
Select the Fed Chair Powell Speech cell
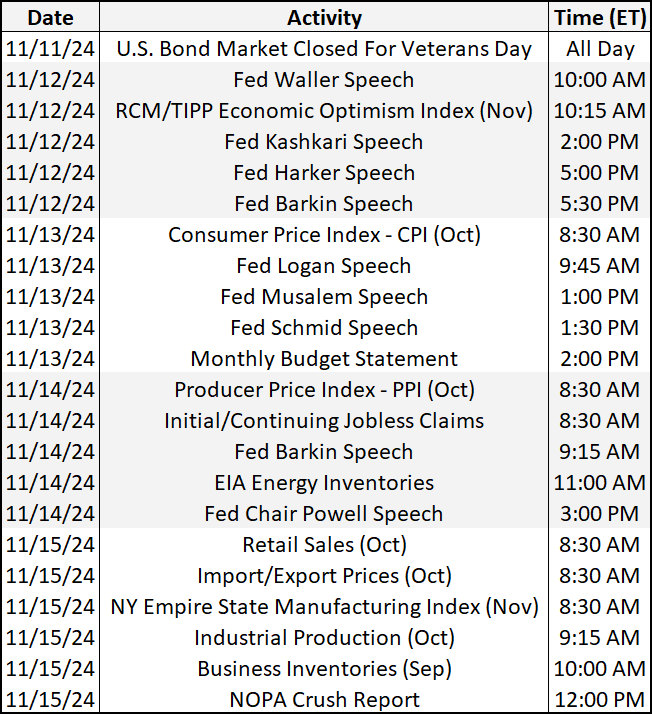tap(324, 514)
